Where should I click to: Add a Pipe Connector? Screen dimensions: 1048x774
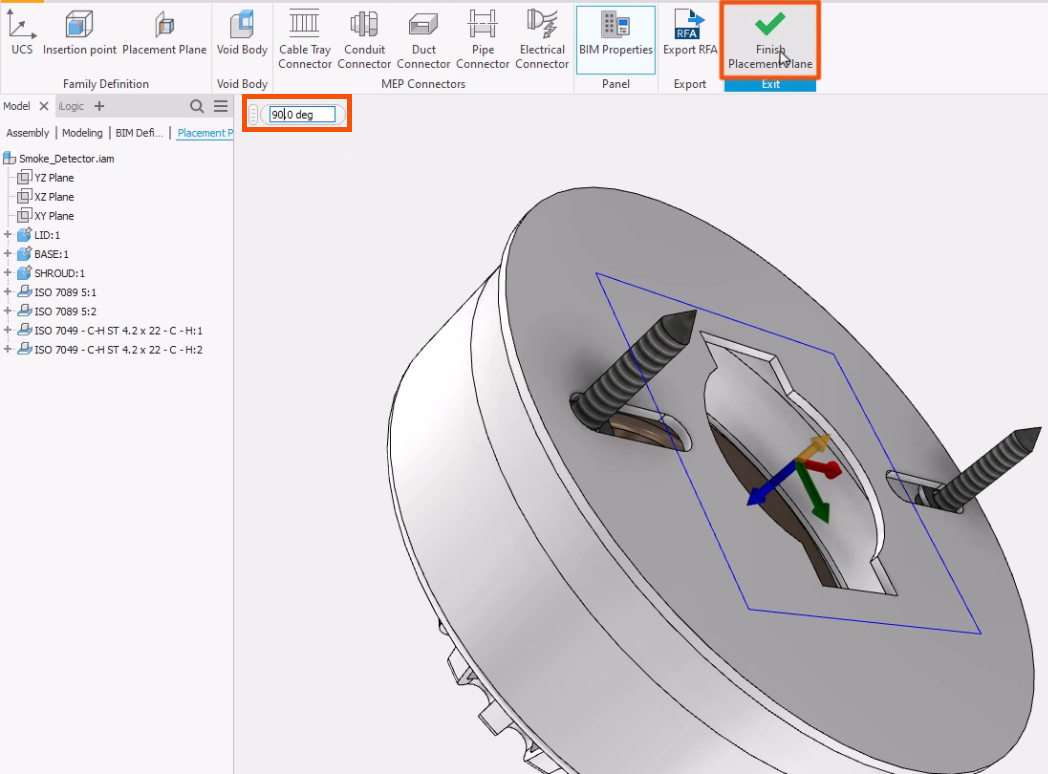483,39
